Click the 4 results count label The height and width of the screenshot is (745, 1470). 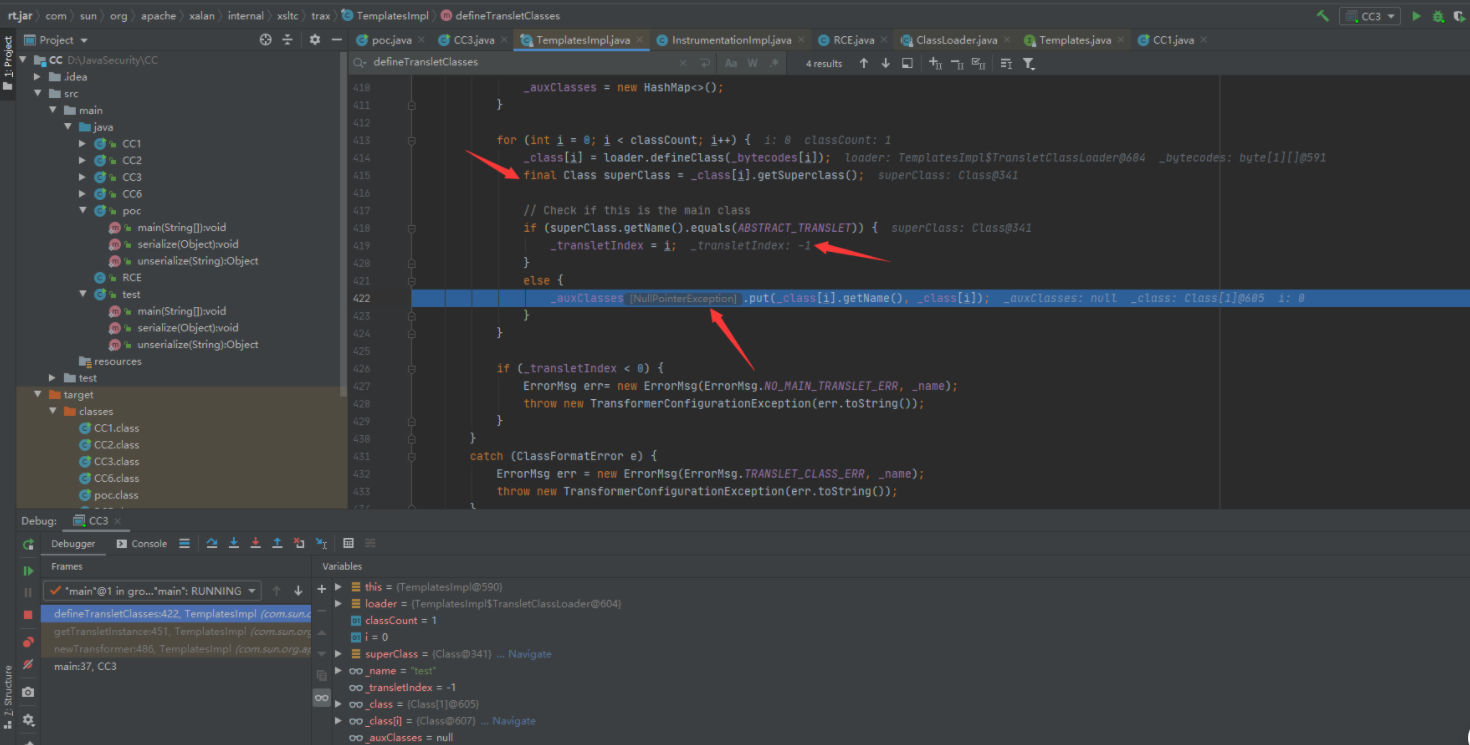click(x=824, y=63)
